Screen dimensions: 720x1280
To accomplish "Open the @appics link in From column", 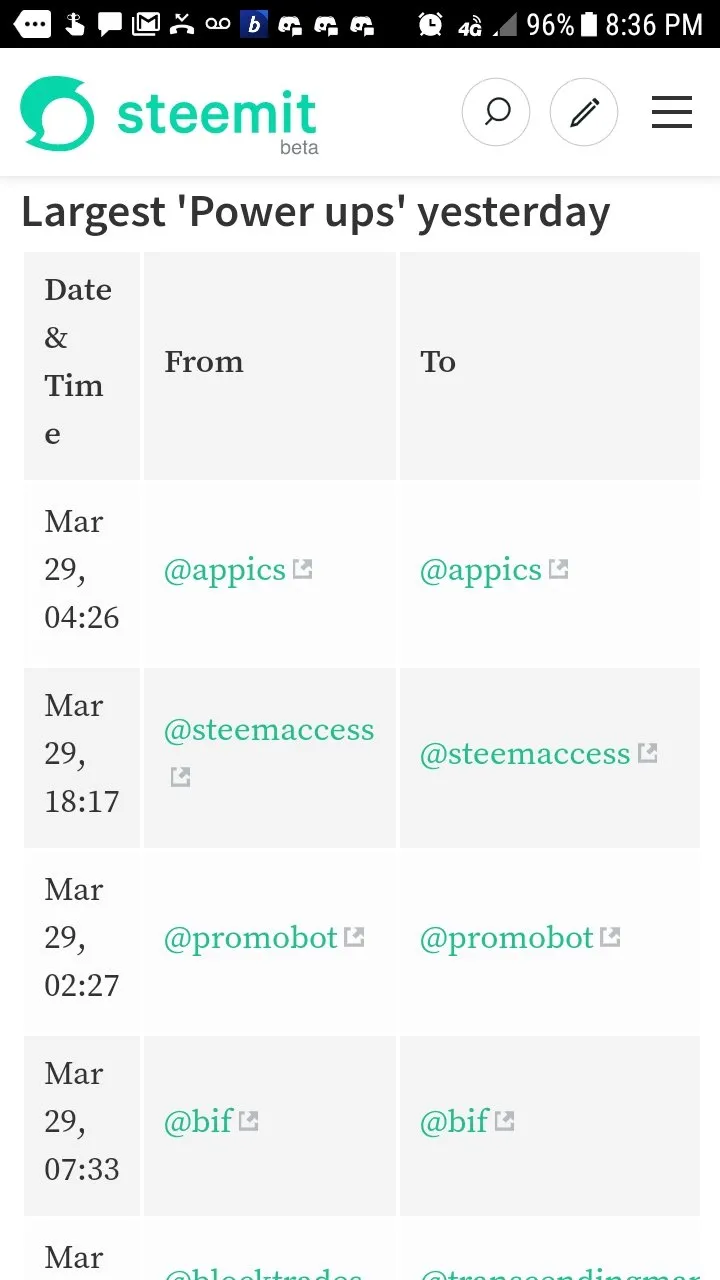I will [225, 570].
